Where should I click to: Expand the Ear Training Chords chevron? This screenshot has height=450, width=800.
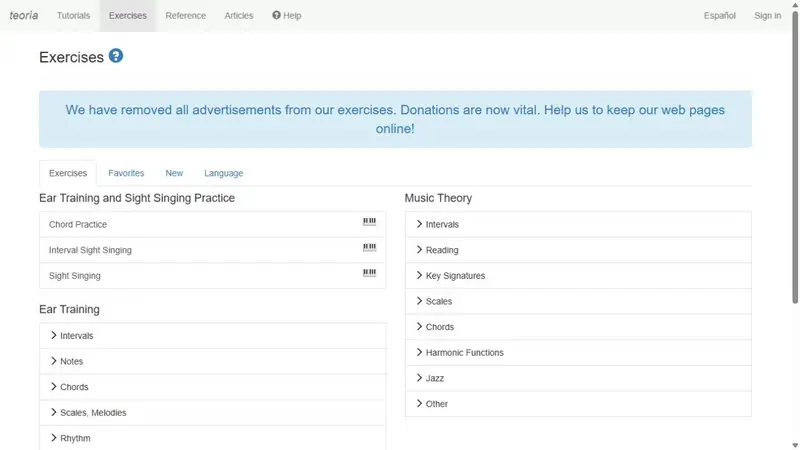54,386
